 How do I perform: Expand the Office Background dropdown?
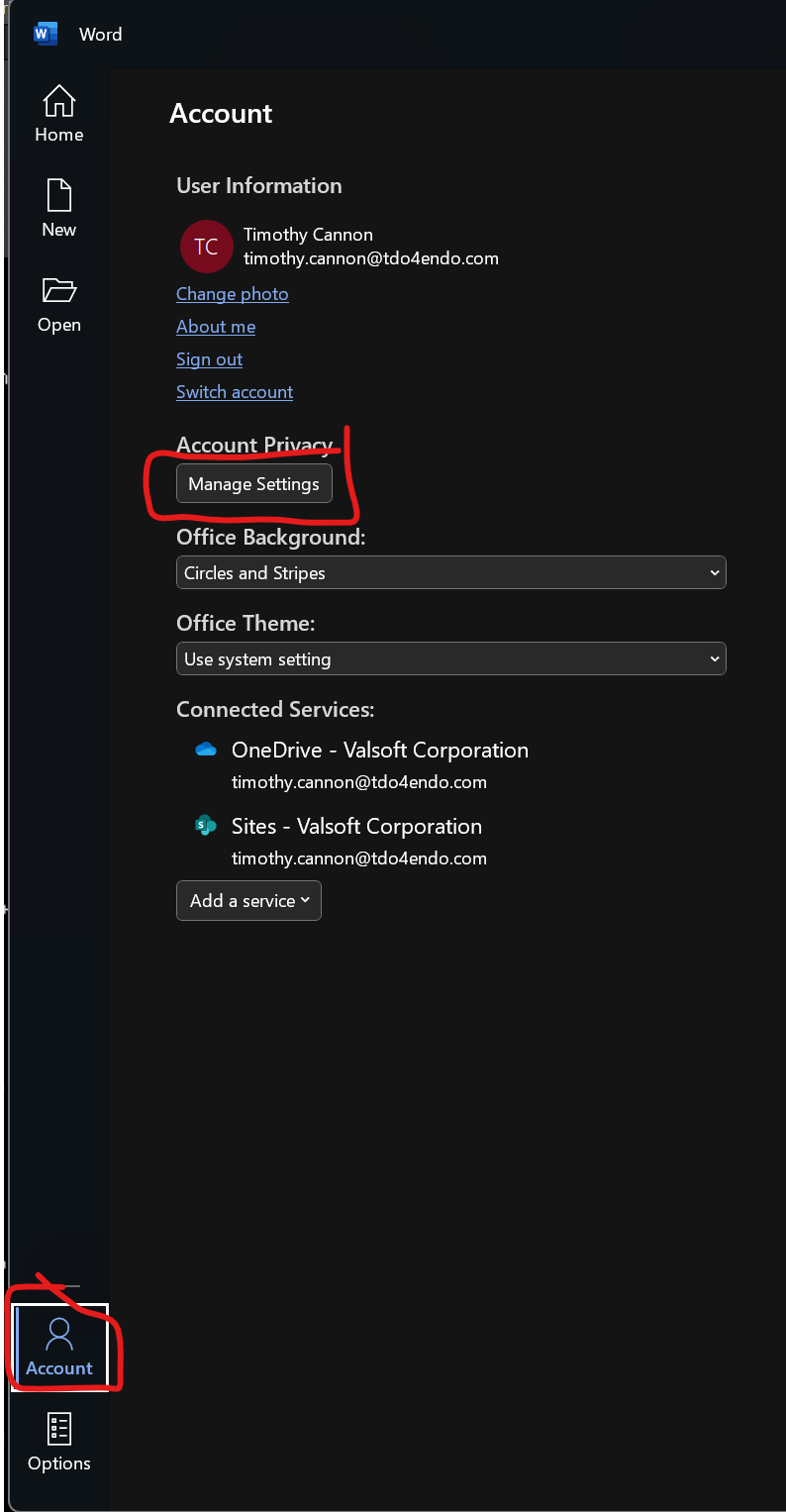click(x=450, y=573)
